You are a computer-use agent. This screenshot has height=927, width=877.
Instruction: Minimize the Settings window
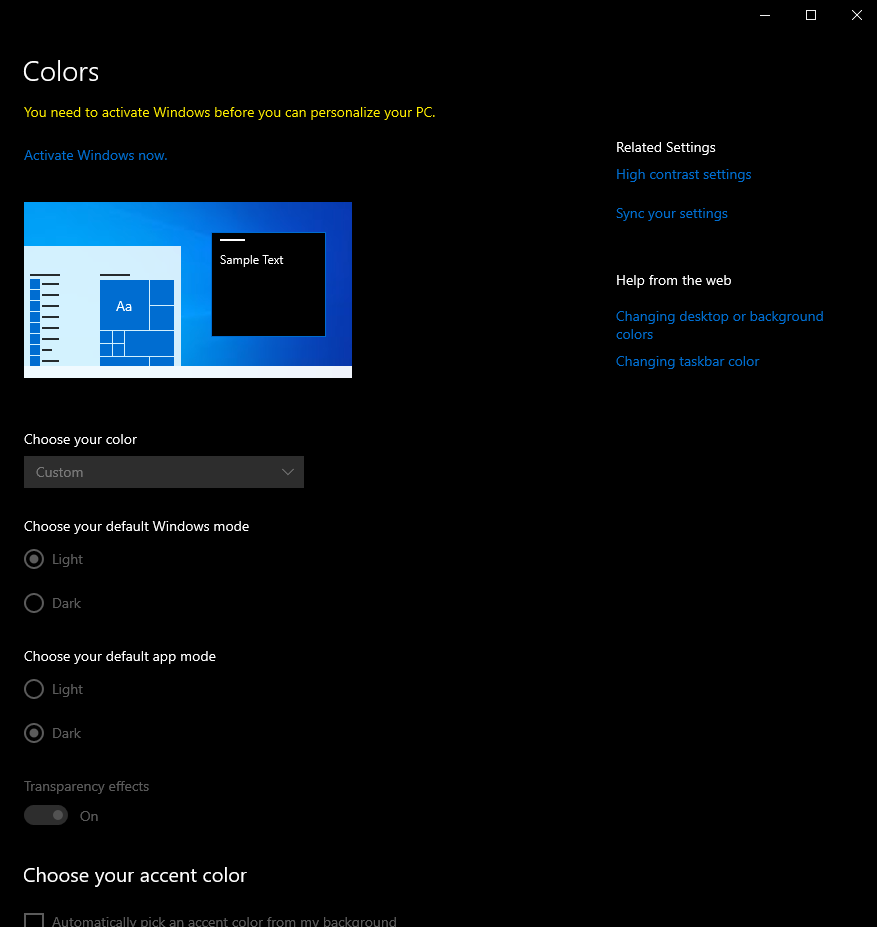click(x=765, y=15)
